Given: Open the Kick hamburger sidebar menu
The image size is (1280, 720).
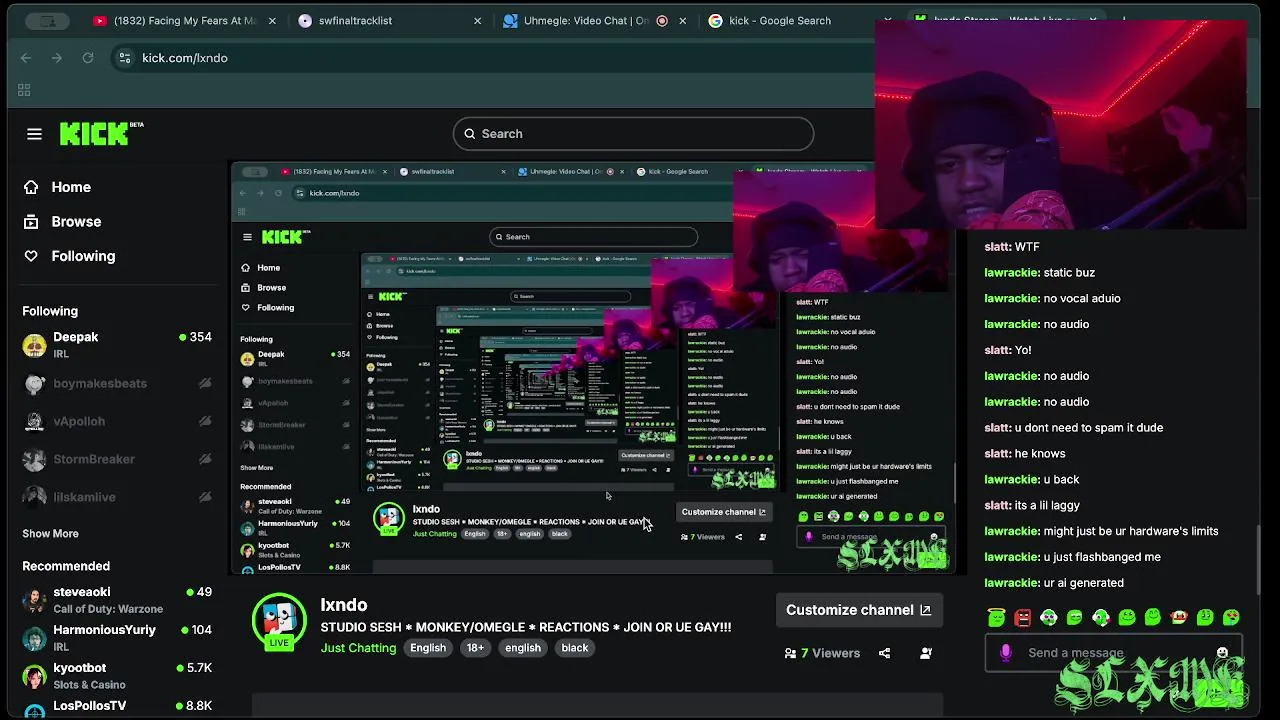Looking at the screenshot, I should (34, 134).
